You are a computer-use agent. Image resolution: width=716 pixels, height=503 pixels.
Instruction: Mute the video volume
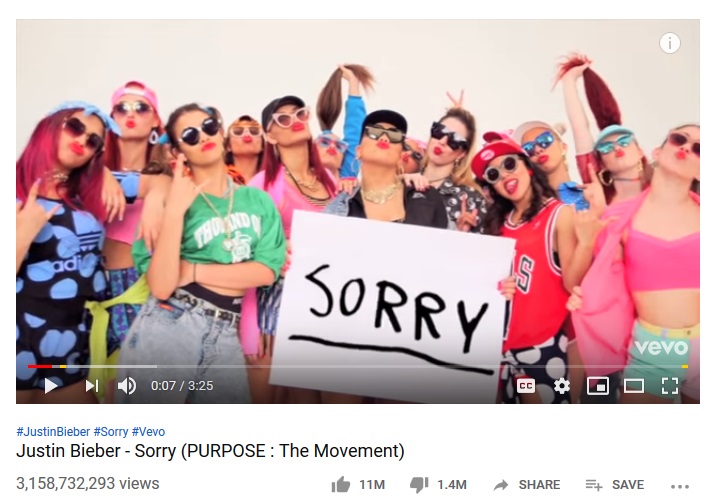126,386
